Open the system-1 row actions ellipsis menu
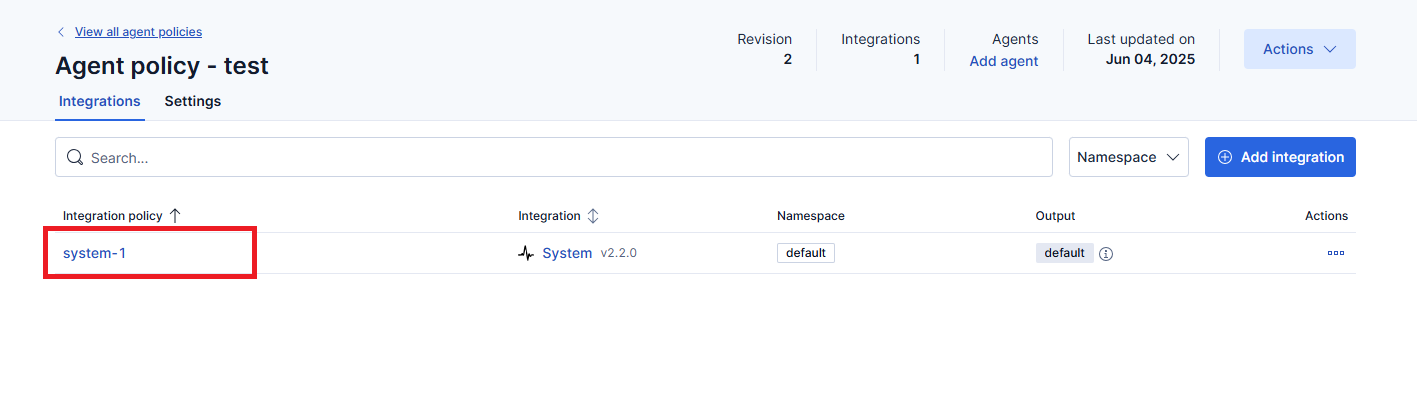The width and height of the screenshot is (1417, 396). (1336, 253)
